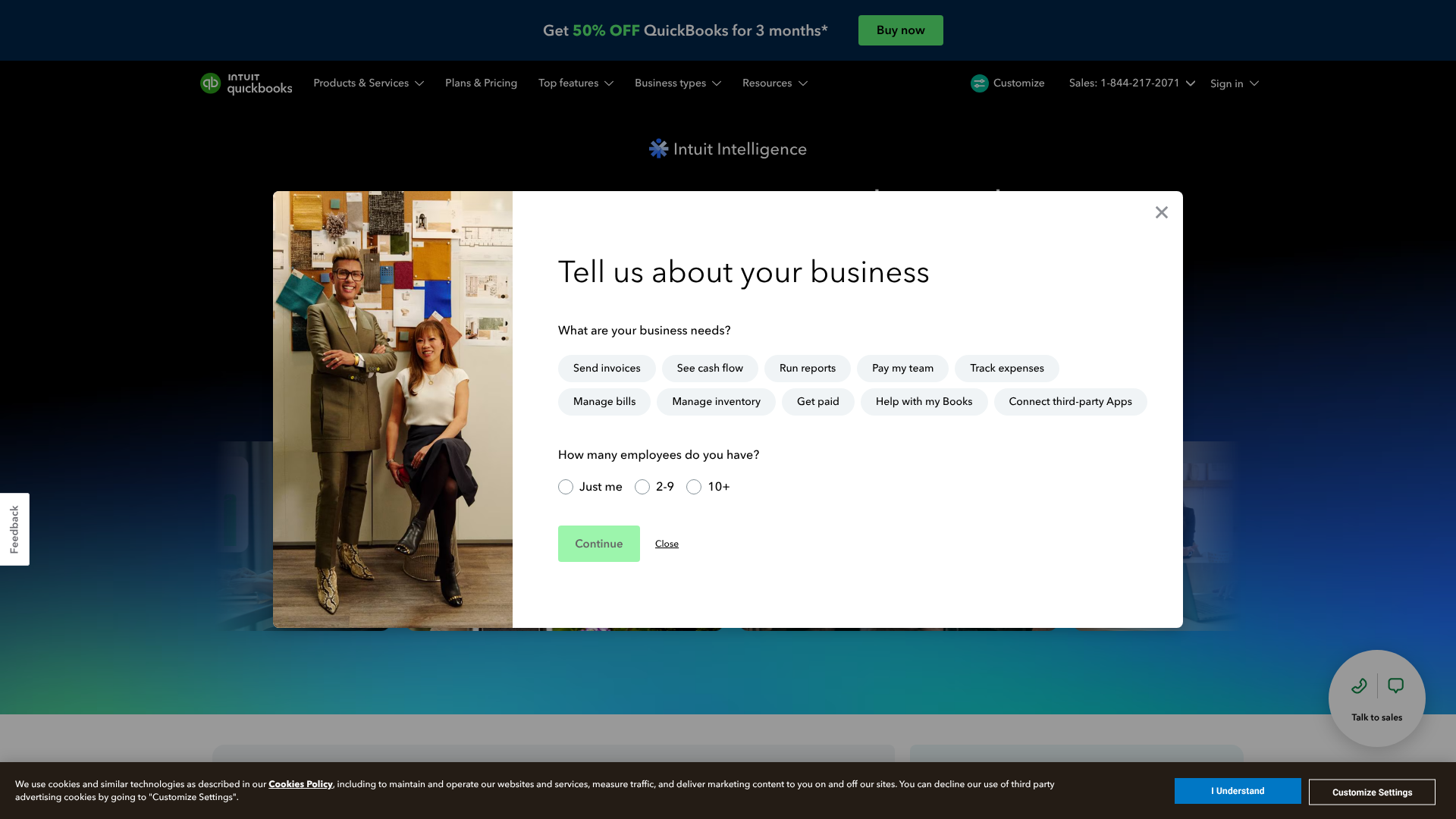Click the Feedback tab on the left edge
This screenshot has width=1456, height=819.
[x=14, y=529]
